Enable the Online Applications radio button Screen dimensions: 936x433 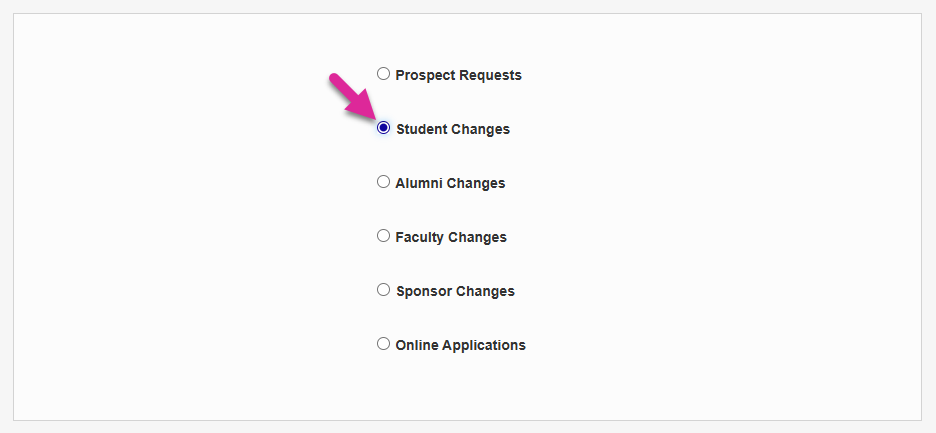(x=383, y=344)
